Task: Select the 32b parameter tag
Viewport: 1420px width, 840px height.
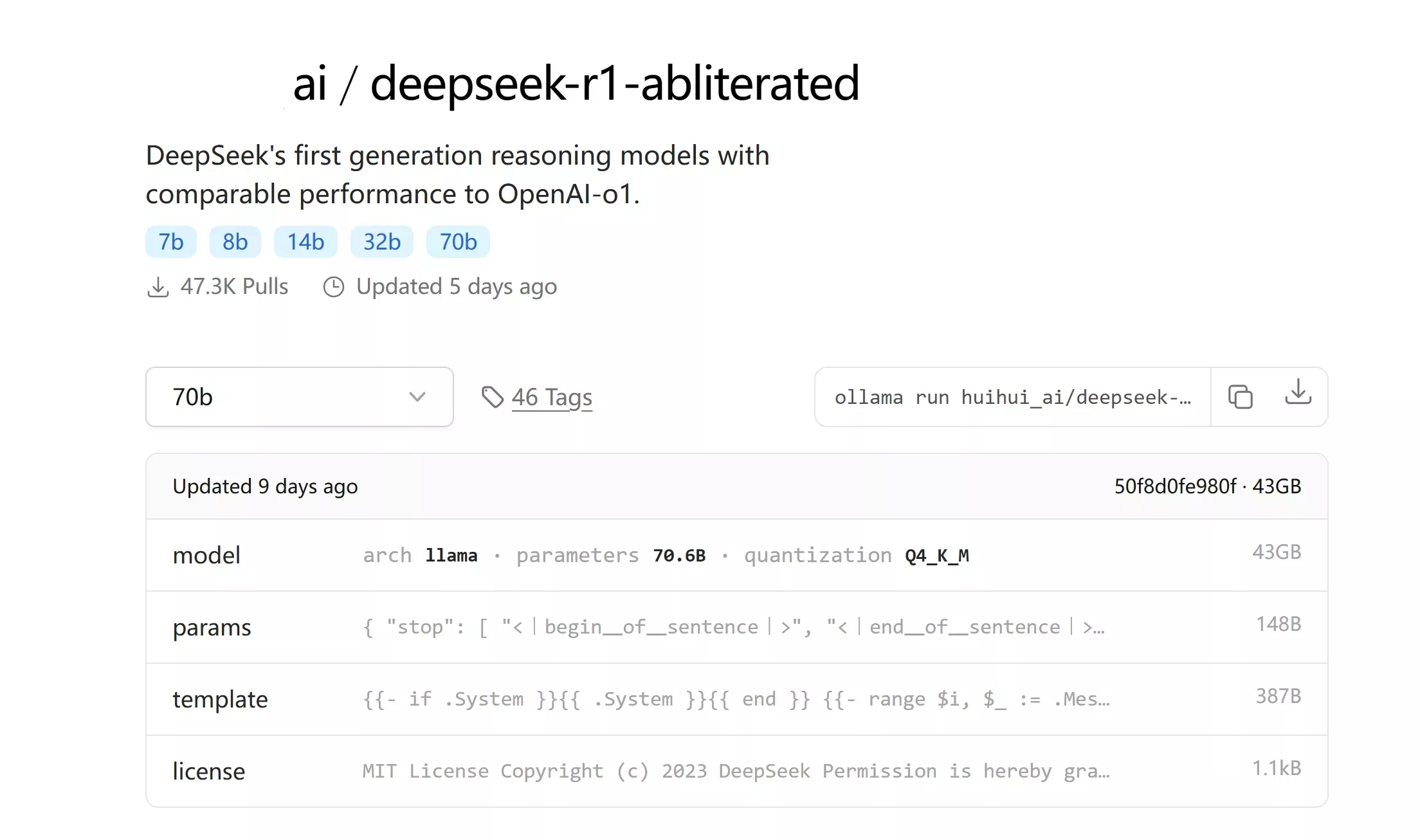Action: (x=381, y=242)
